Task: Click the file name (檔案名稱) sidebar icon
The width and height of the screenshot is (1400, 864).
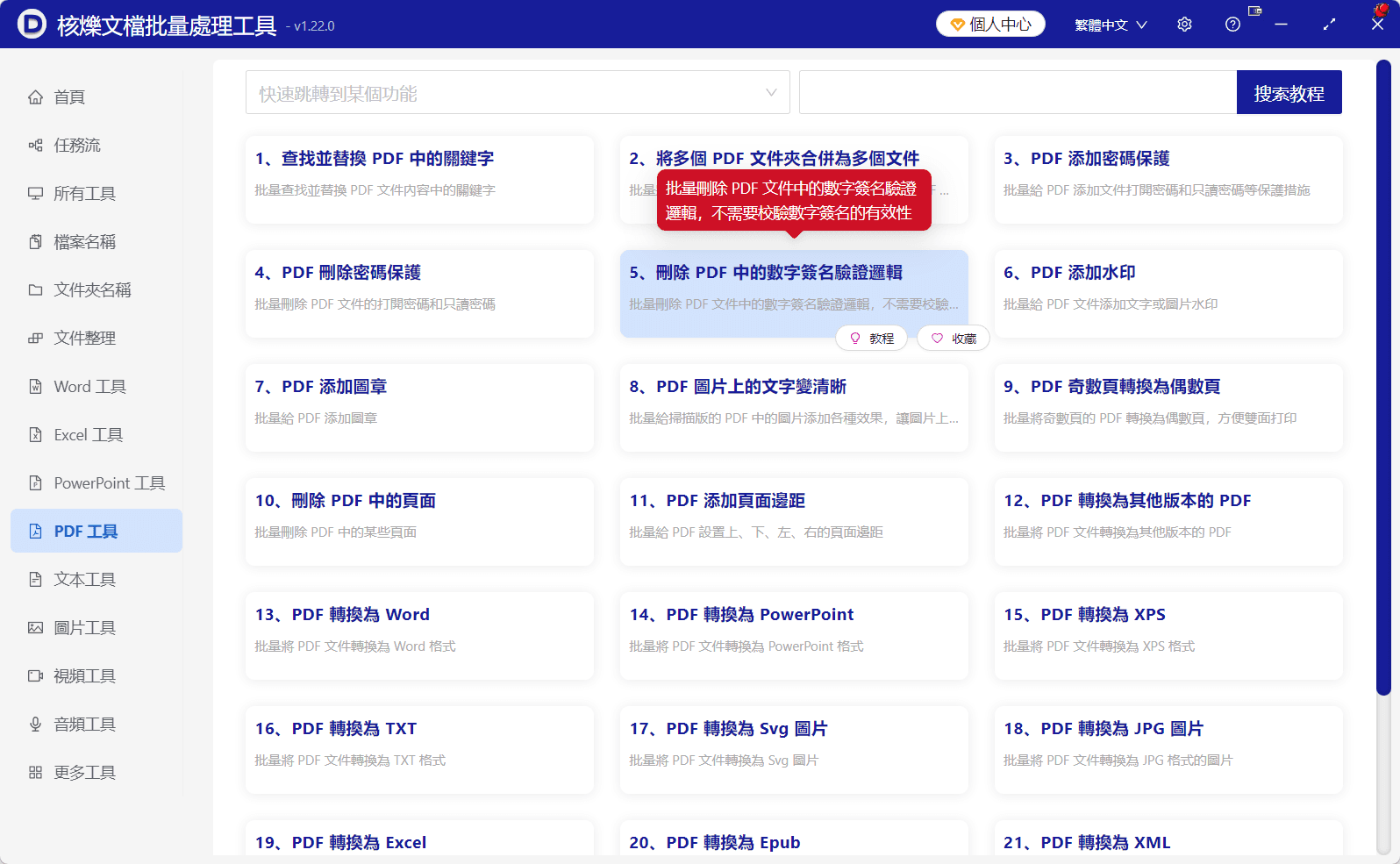Action: pos(35,242)
